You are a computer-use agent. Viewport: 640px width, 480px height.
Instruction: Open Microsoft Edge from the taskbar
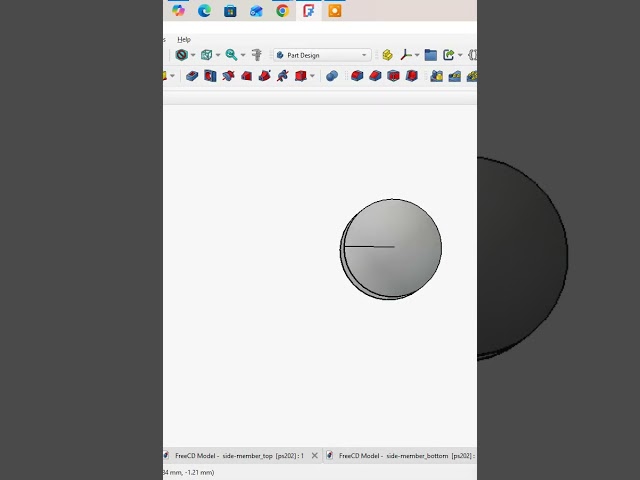(x=204, y=11)
